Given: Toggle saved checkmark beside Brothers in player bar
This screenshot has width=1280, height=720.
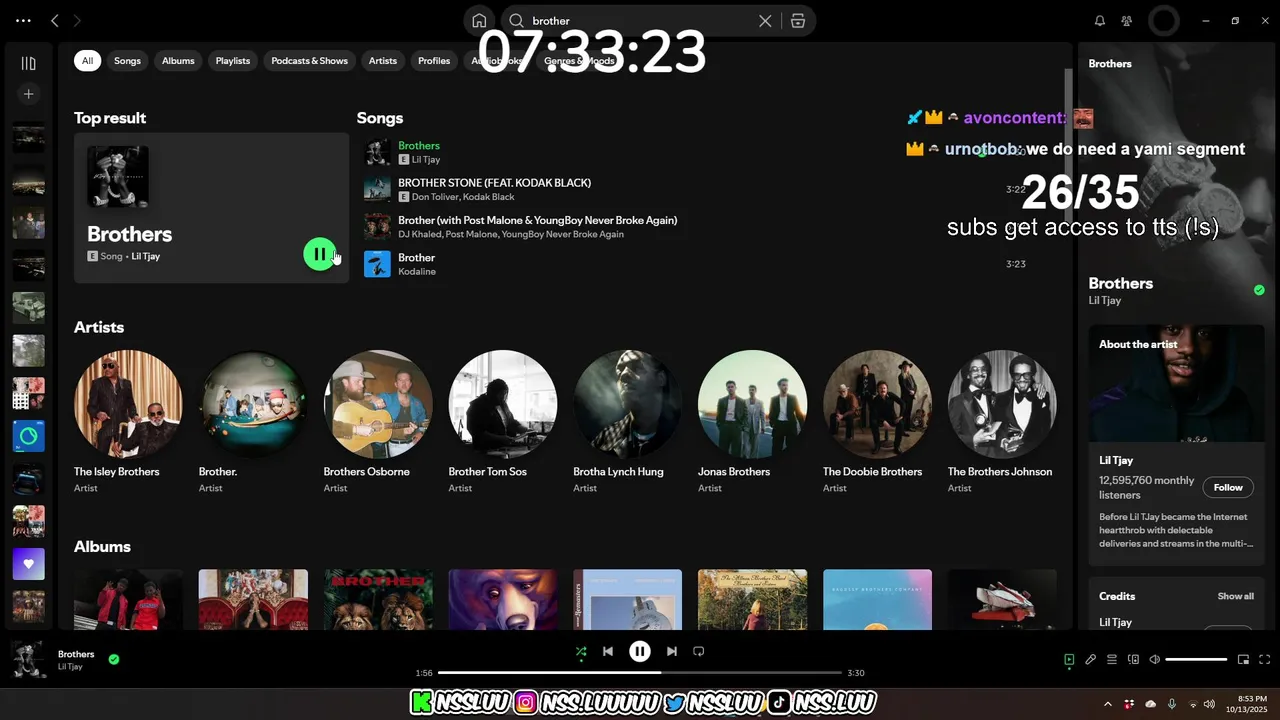Looking at the screenshot, I should (114, 659).
